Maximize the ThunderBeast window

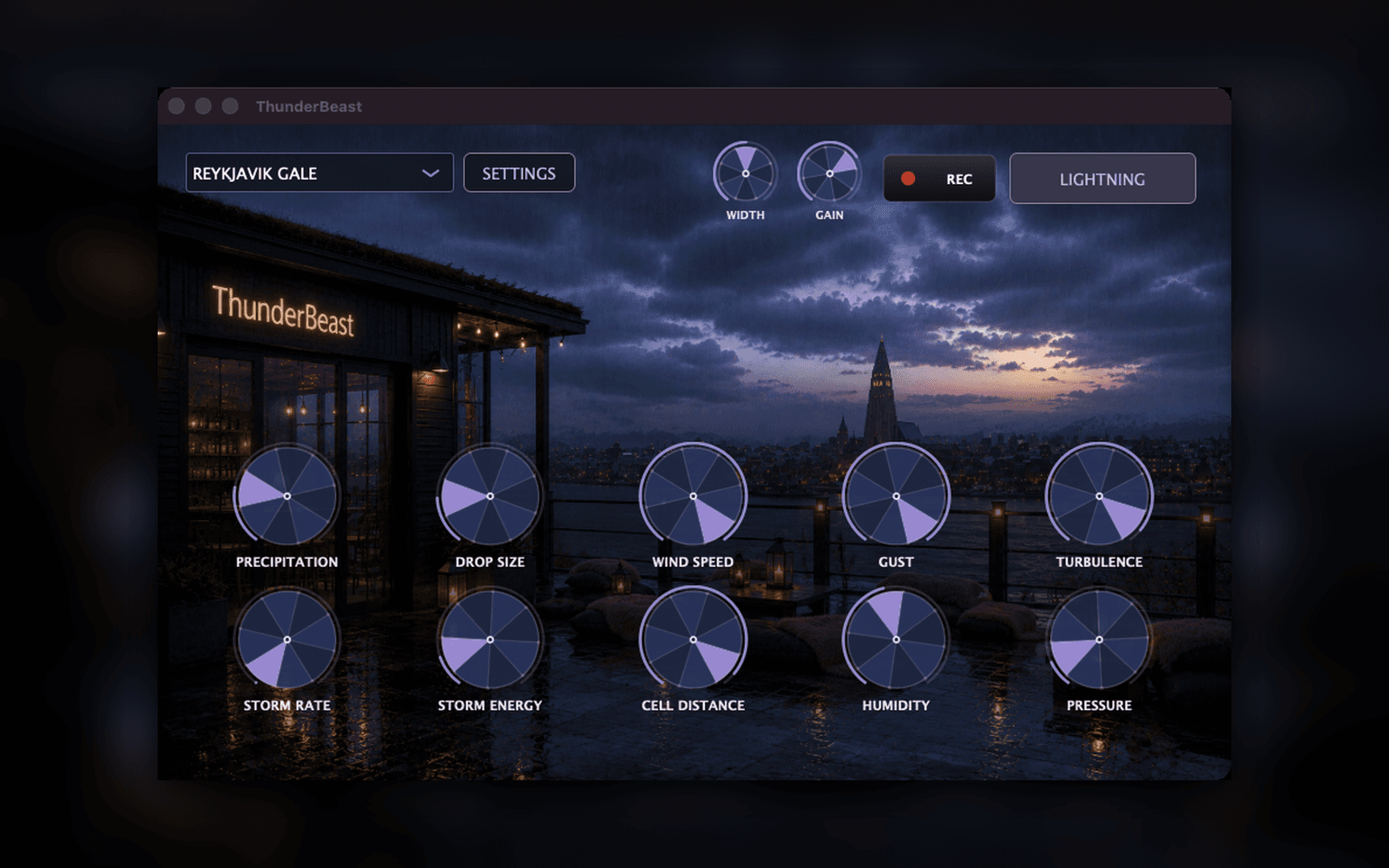(230, 106)
